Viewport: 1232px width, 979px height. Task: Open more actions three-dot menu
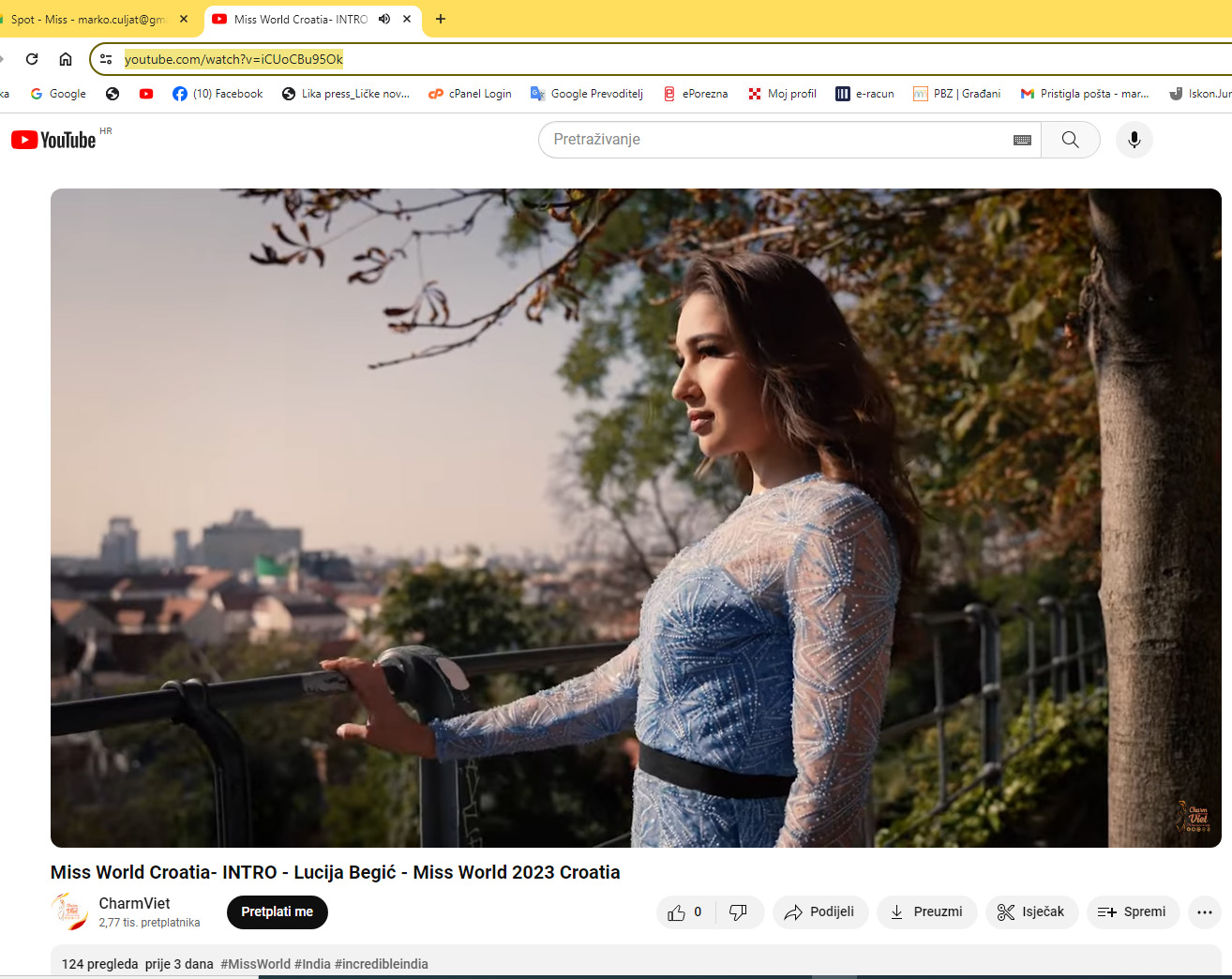(x=1204, y=912)
